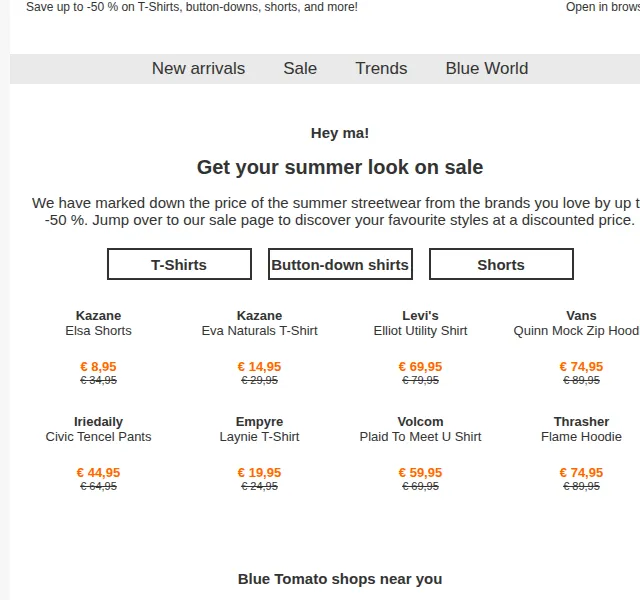Open Iriedaily Civic Tencel Pants product
Screen dimensions: 640x600
coord(98,429)
